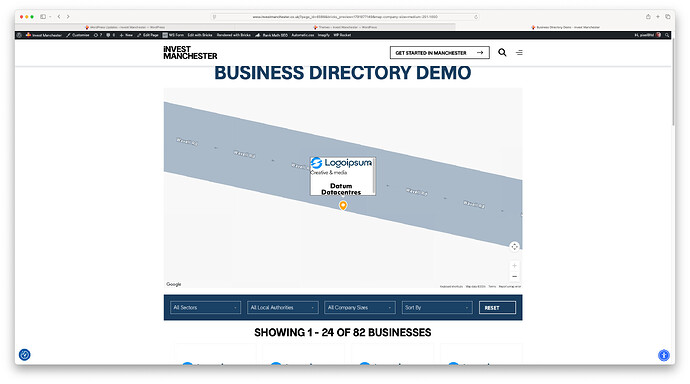Image resolution: width=690 pixels, height=384 pixels.
Task: Click Customise in admin bar
Action: pyautogui.click(x=77, y=35)
